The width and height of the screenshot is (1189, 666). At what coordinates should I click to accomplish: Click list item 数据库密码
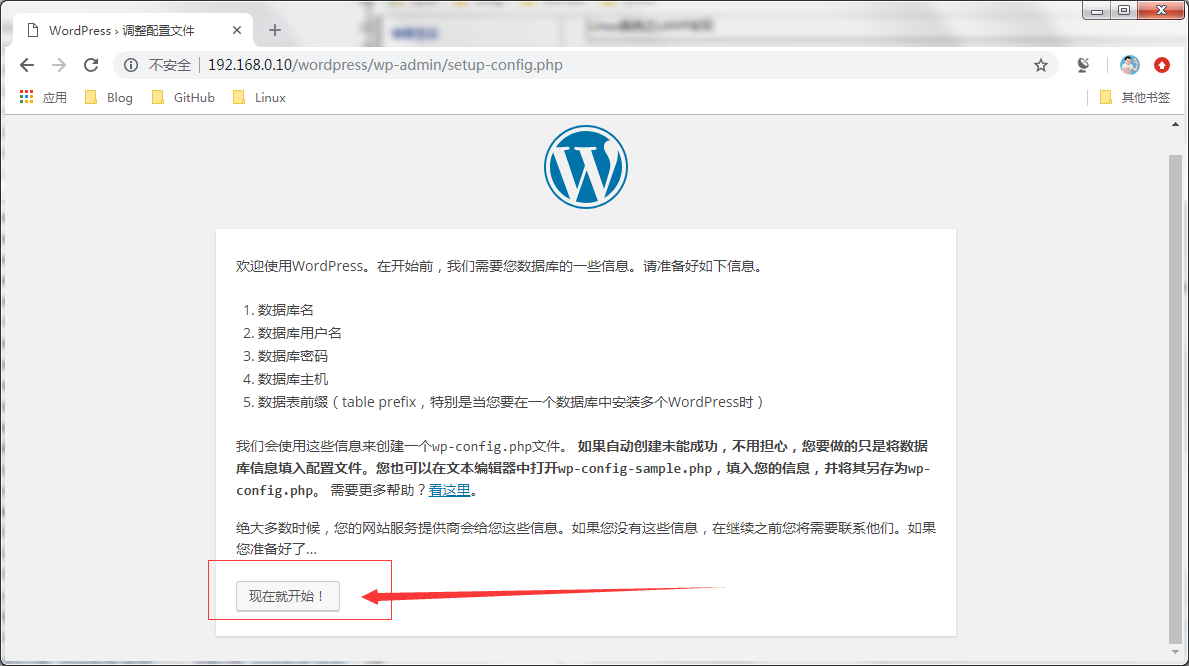pyautogui.click(x=293, y=357)
